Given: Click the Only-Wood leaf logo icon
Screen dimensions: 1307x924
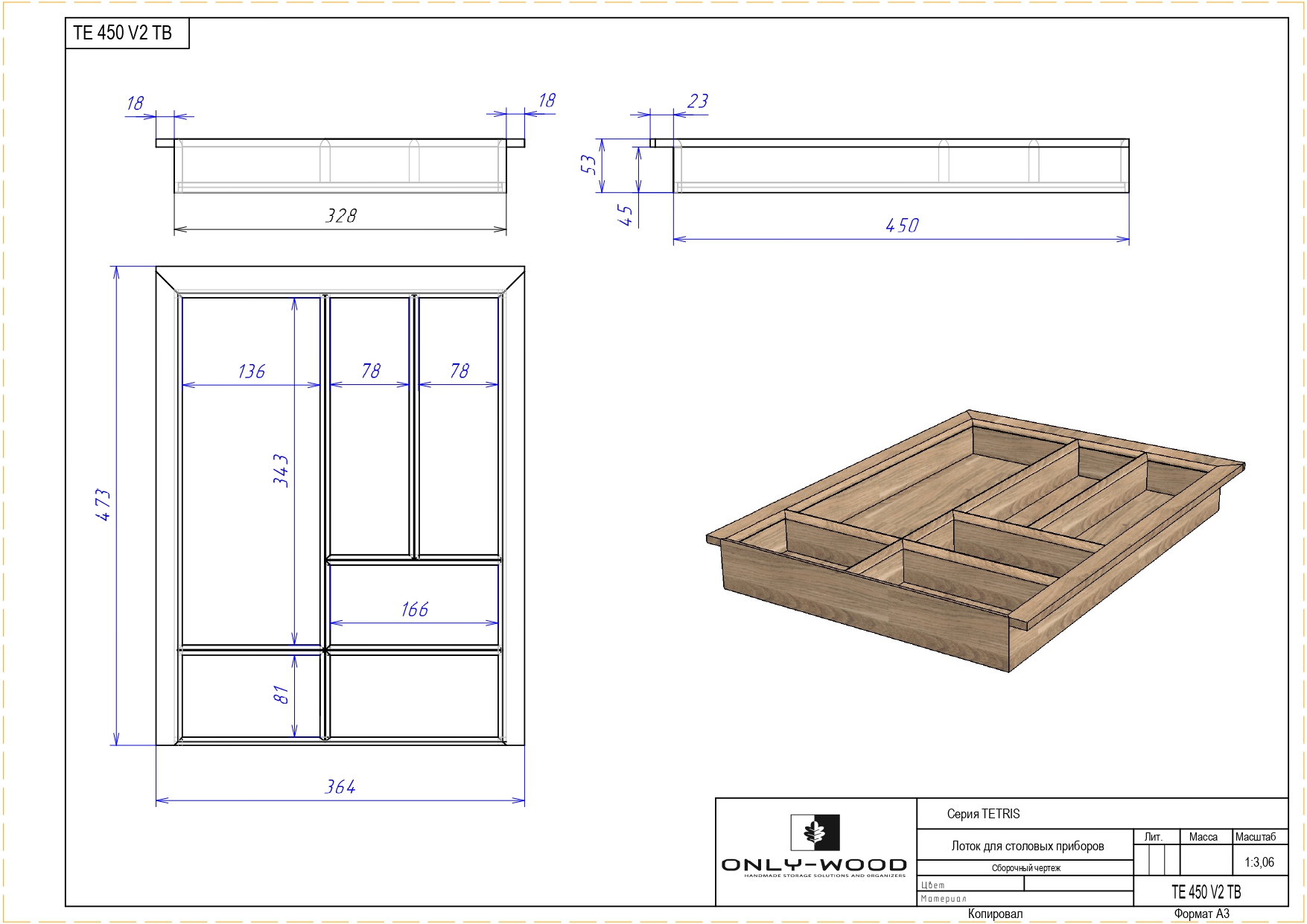Looking at the screenshot, I should click(x=815, y=832).
